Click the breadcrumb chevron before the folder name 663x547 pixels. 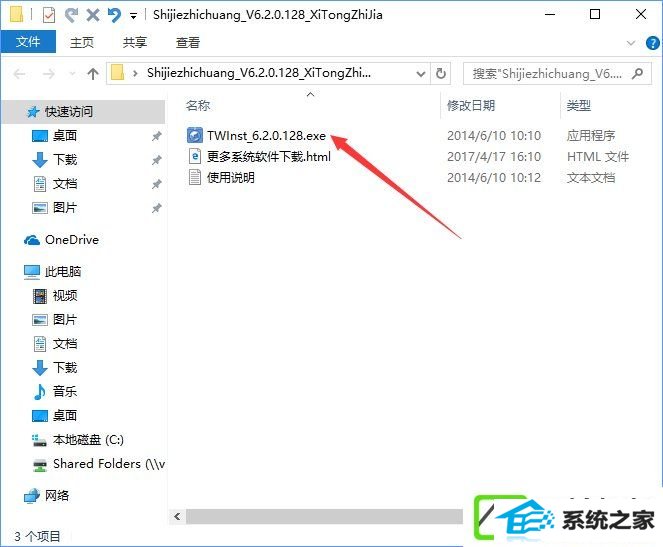coord(135,74)
